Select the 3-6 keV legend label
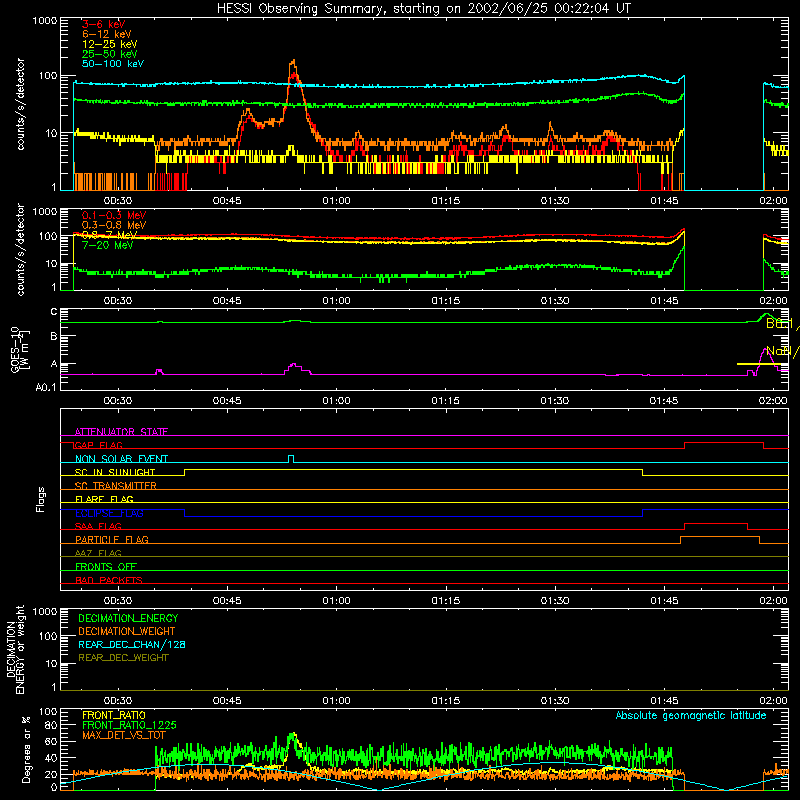Viewport: 800px width, 800px height. 103,24
